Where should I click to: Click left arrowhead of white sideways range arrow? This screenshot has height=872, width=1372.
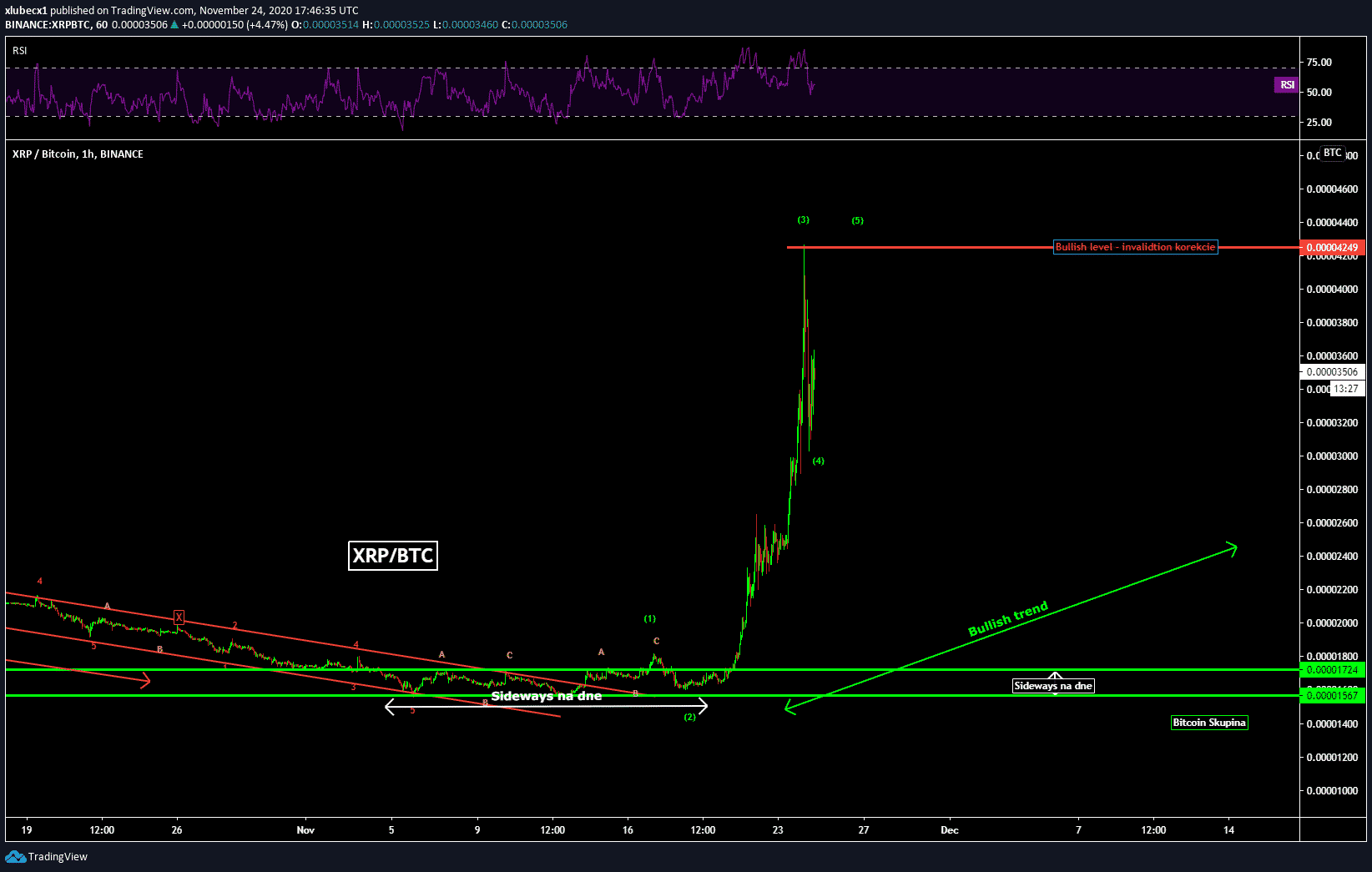click(390, 707)
